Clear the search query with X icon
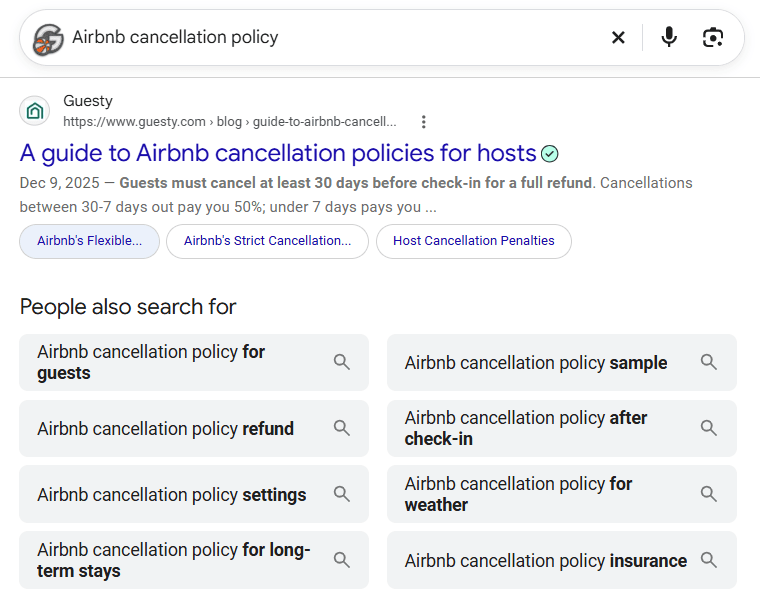The image size is (760, 610). pyautogui.click(x=618, y=37)
